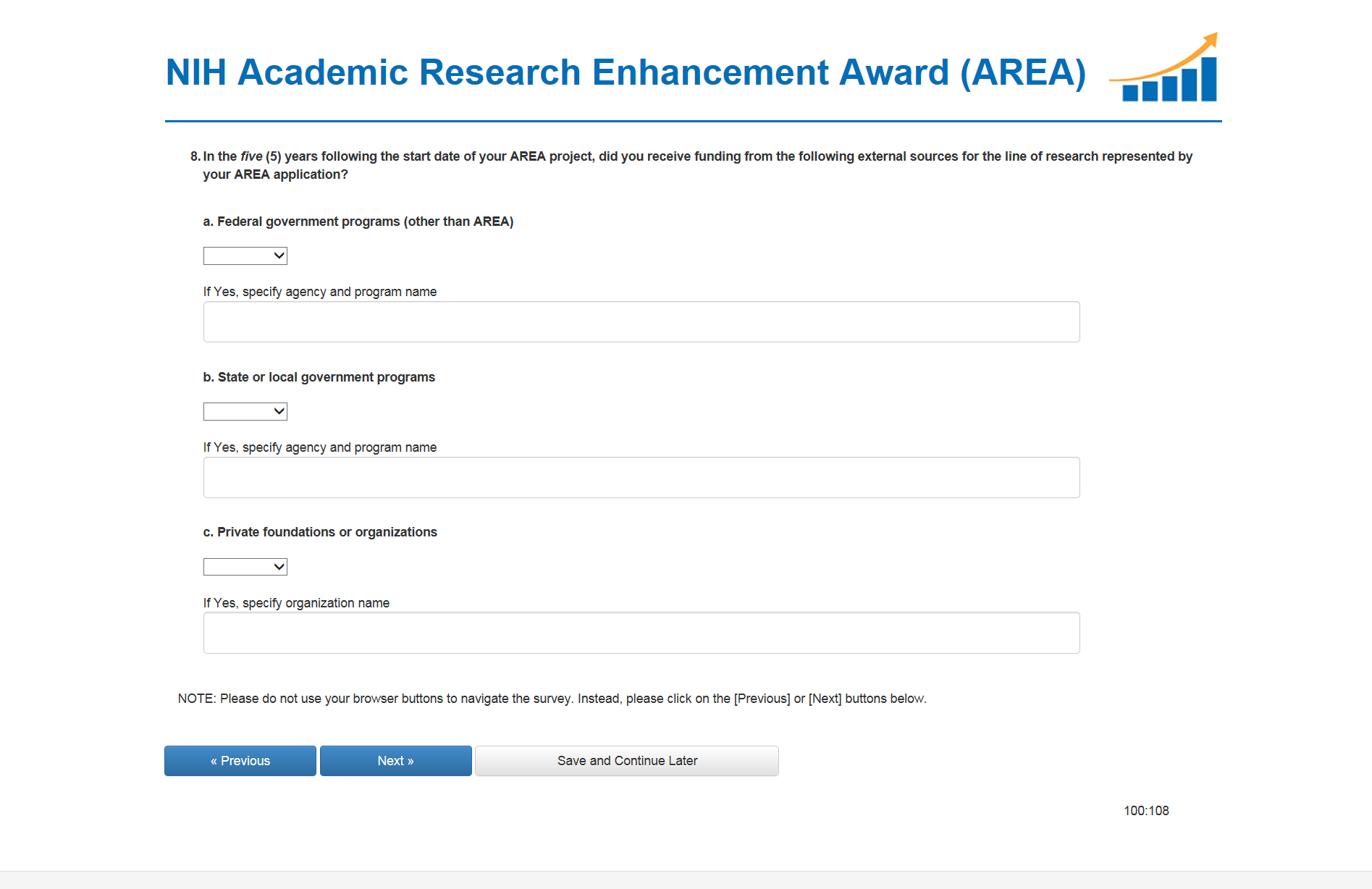Click the 'a. Federal government programs' label
The image size is (1372, 889).
358,222
